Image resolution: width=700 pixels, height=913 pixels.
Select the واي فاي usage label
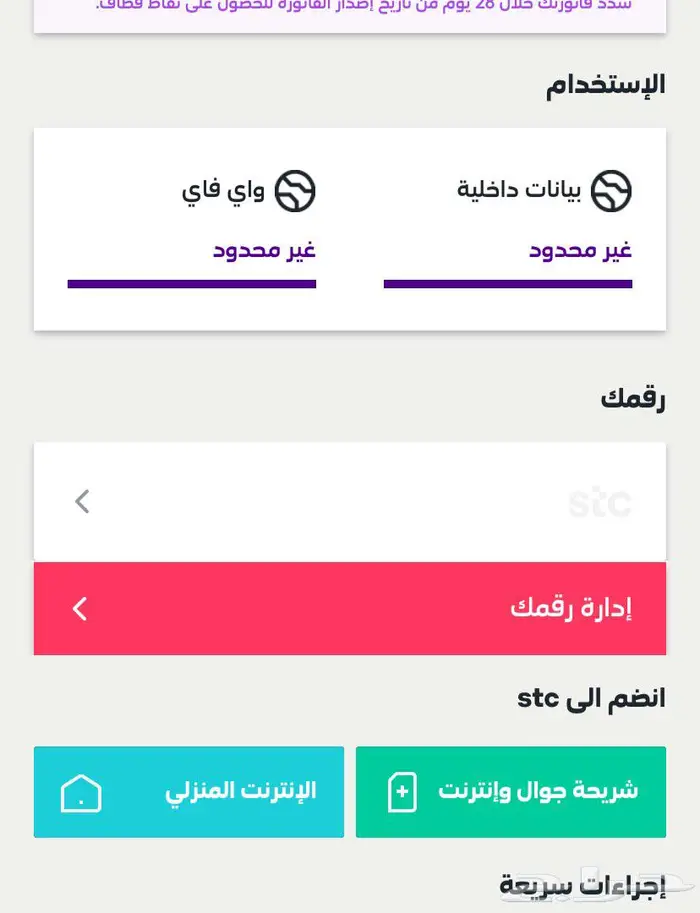coord(223,190)
